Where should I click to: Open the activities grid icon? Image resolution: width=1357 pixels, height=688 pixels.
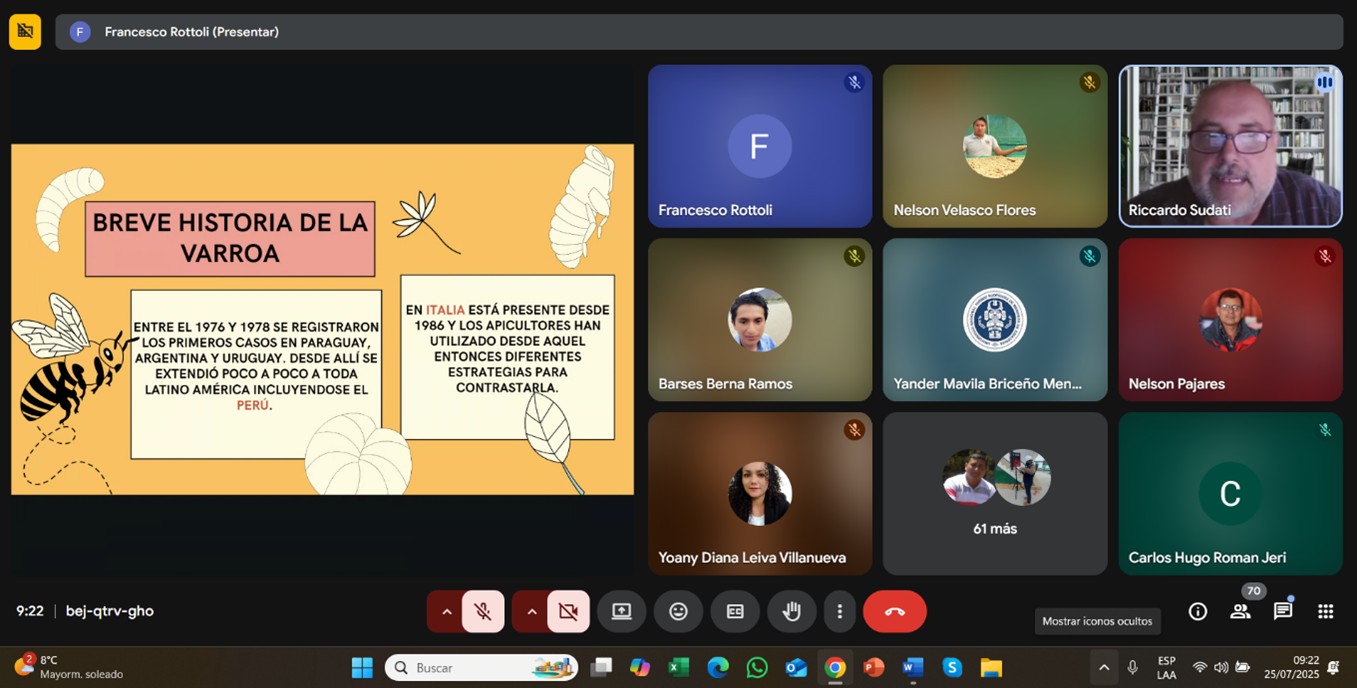(x=1326, y=612)
